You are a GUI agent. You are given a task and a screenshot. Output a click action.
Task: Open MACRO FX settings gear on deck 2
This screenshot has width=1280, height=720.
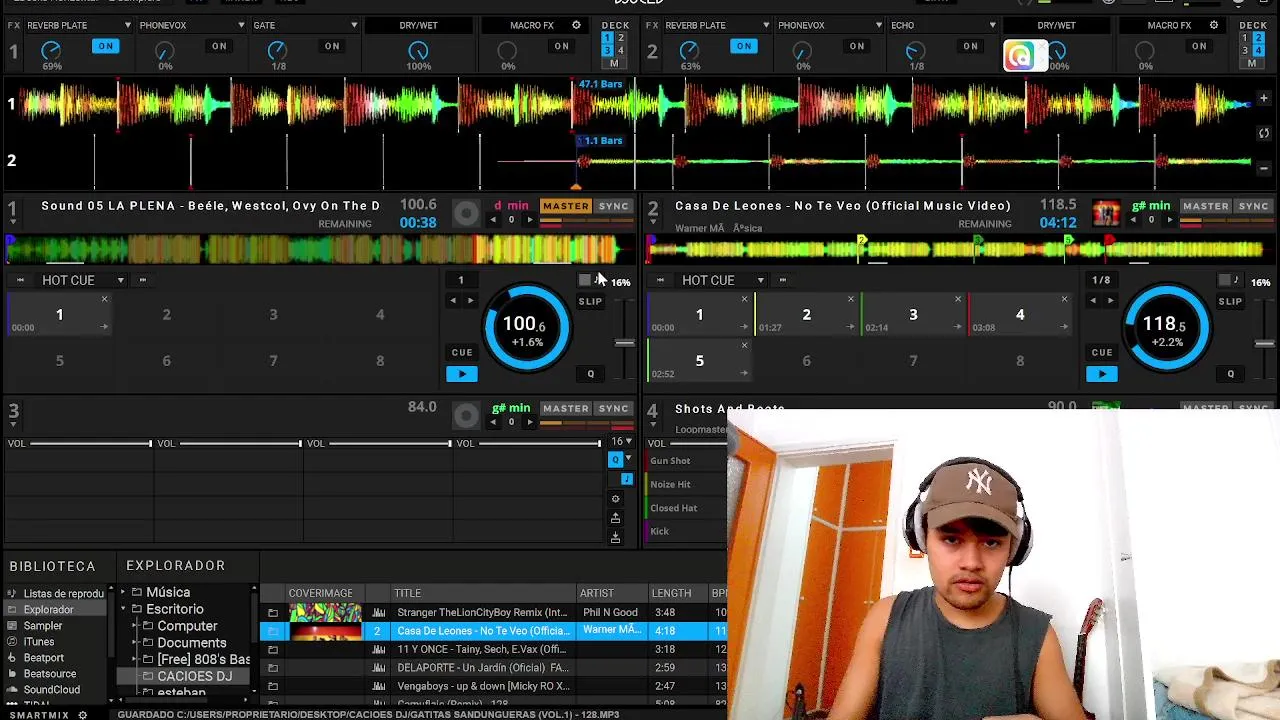(1214, 25)
